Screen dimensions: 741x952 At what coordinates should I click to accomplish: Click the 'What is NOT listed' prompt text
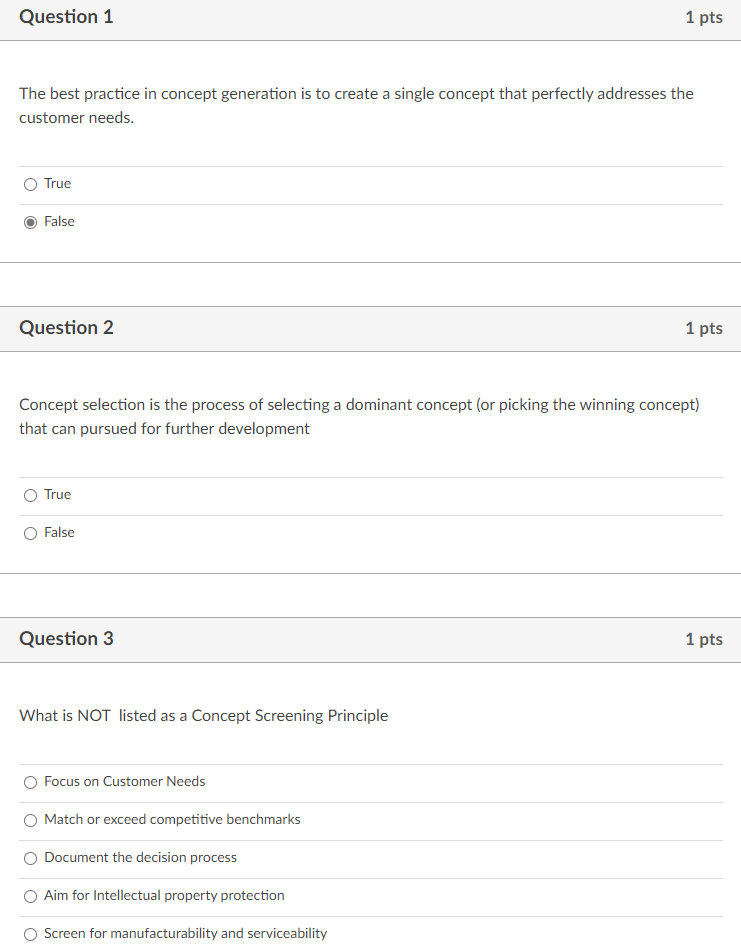tap(203, 716)
